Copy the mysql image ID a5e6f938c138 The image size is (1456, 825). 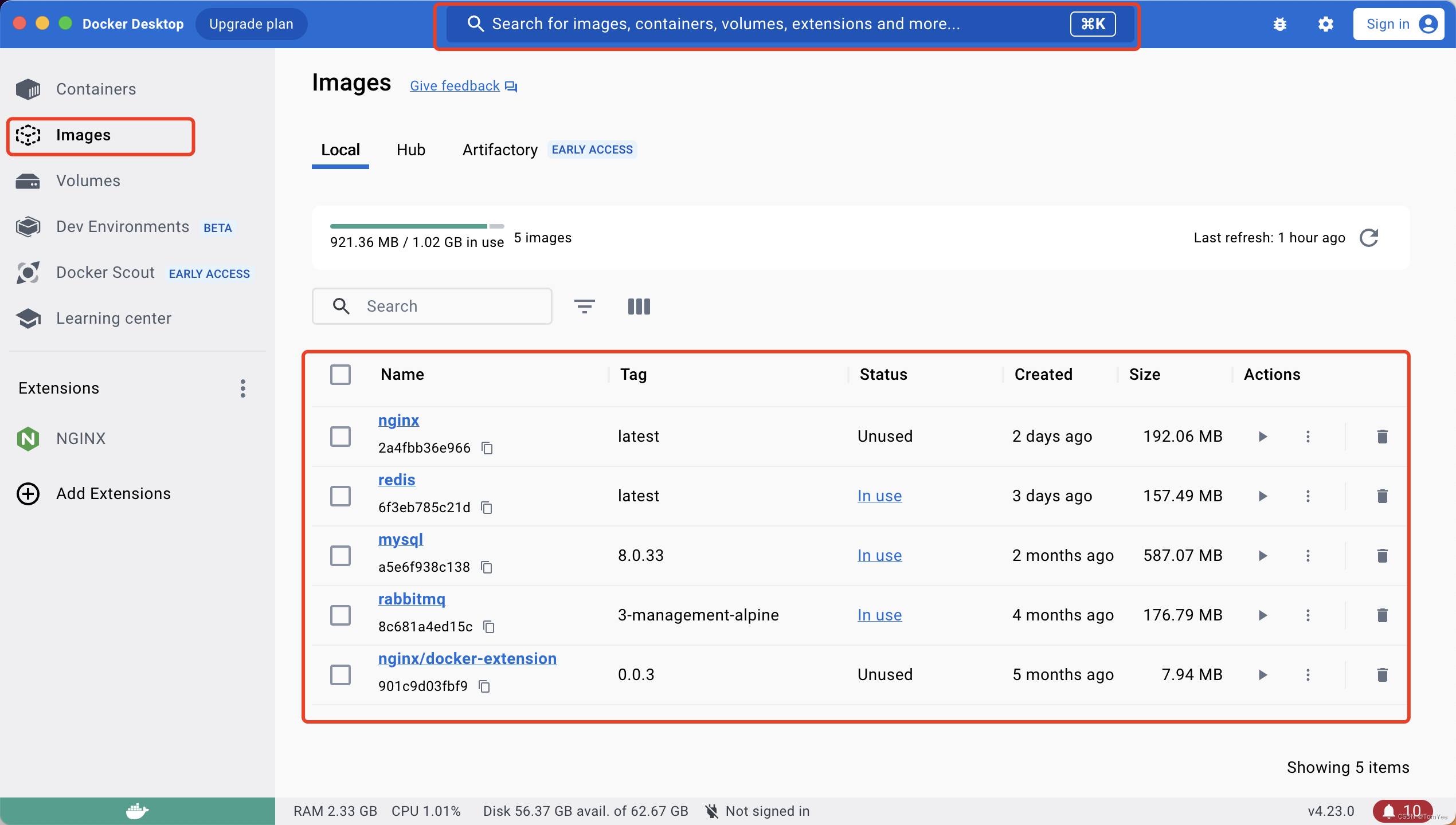[487, 567]
